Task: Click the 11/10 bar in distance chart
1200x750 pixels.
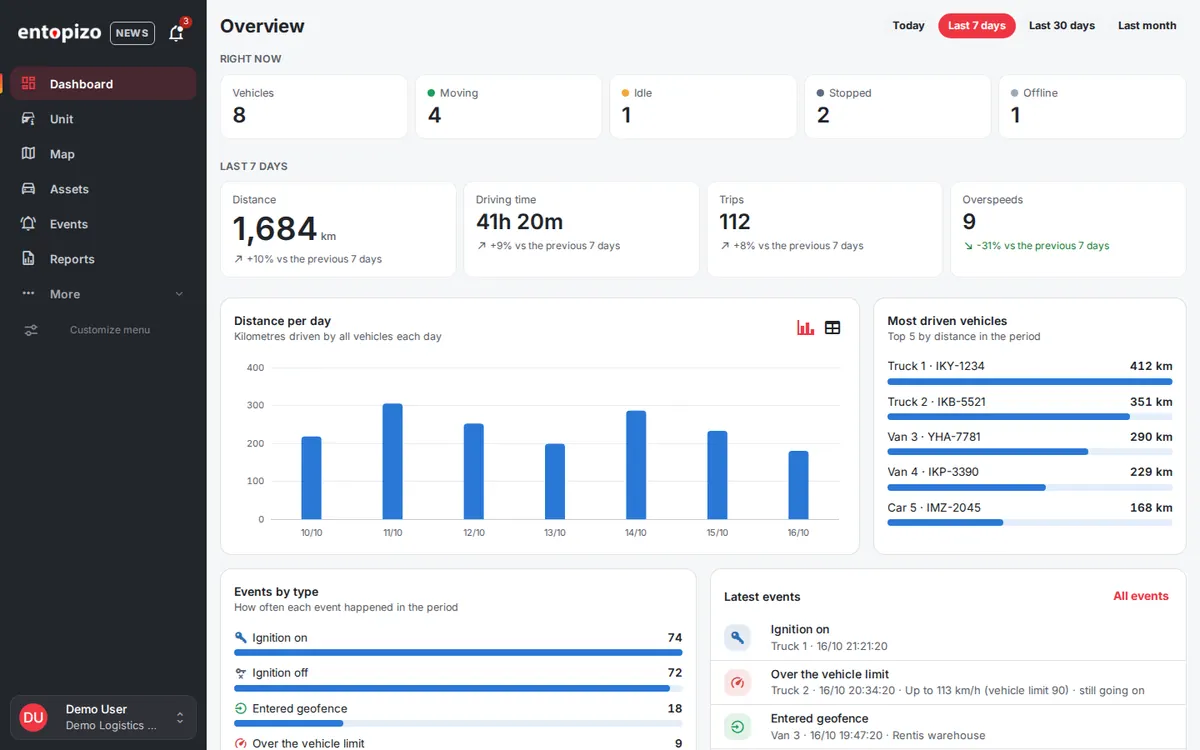Action: click(392, 461)
